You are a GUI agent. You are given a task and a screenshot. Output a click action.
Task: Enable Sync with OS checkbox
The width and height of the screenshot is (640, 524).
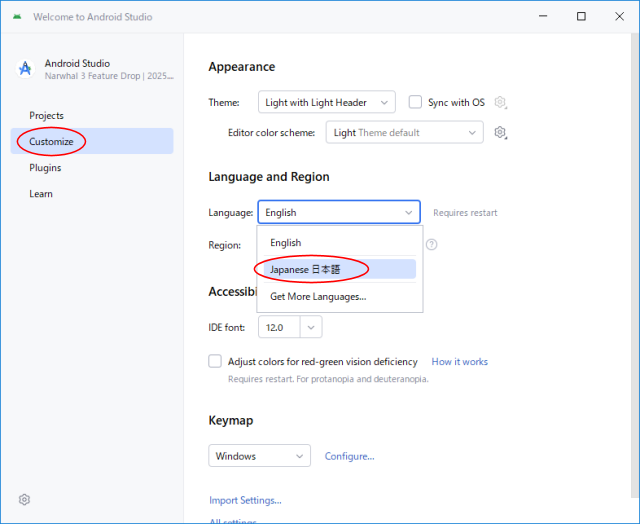coord(415,102)
